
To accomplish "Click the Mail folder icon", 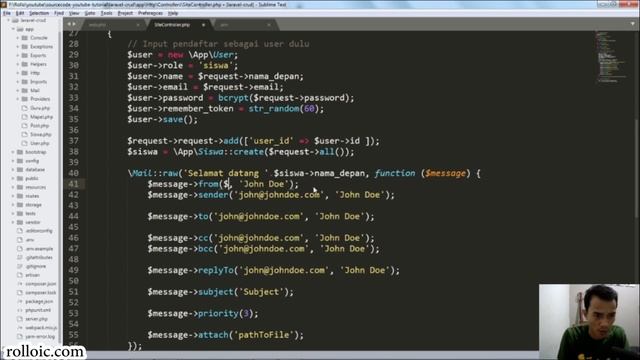I will (x=24, y=90).
